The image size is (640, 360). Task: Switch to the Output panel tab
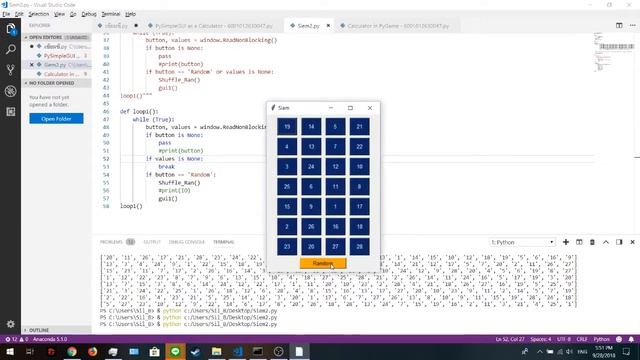[152, 242]
